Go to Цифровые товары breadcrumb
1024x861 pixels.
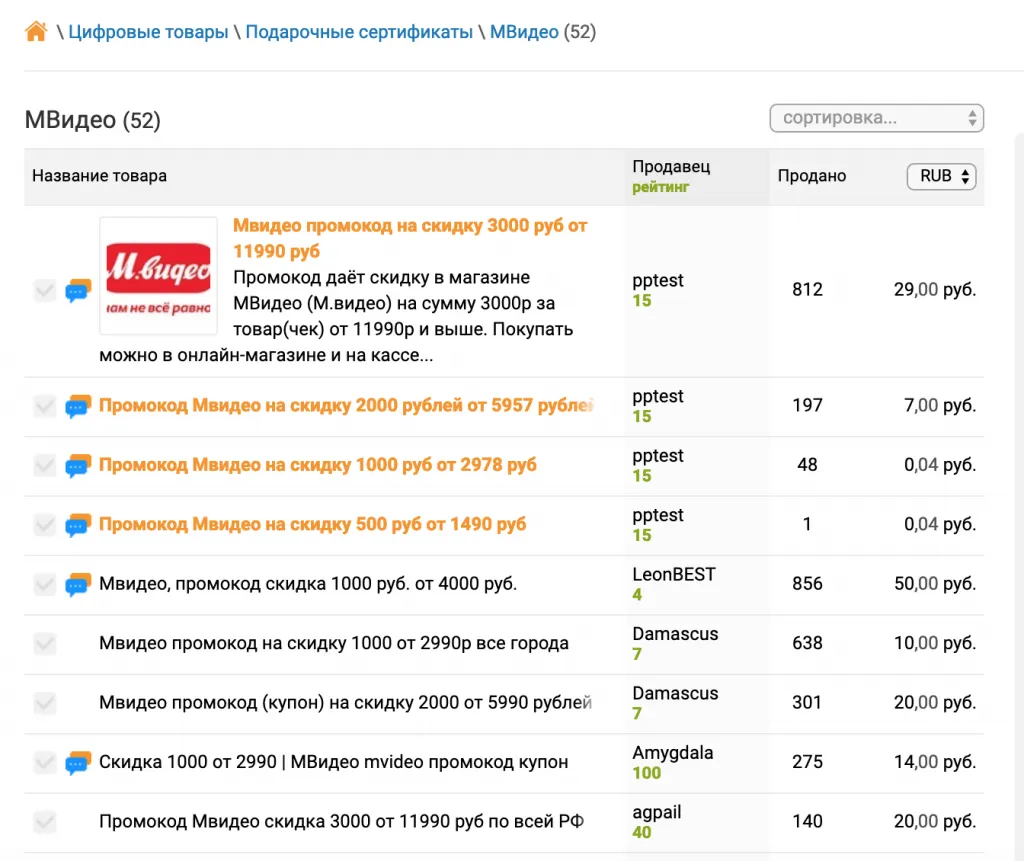[x=148, y=32]
